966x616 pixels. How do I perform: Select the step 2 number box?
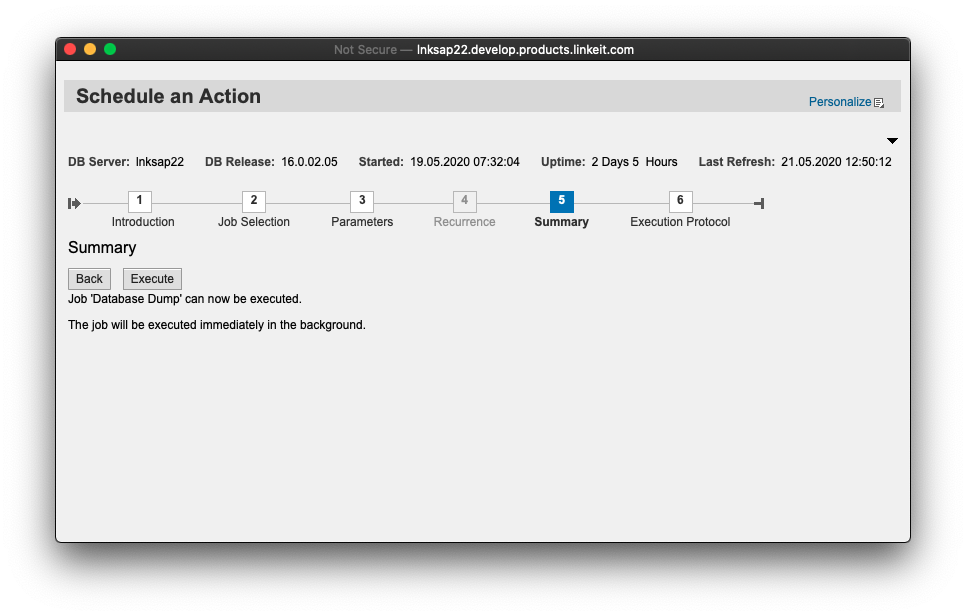(254, 201)
